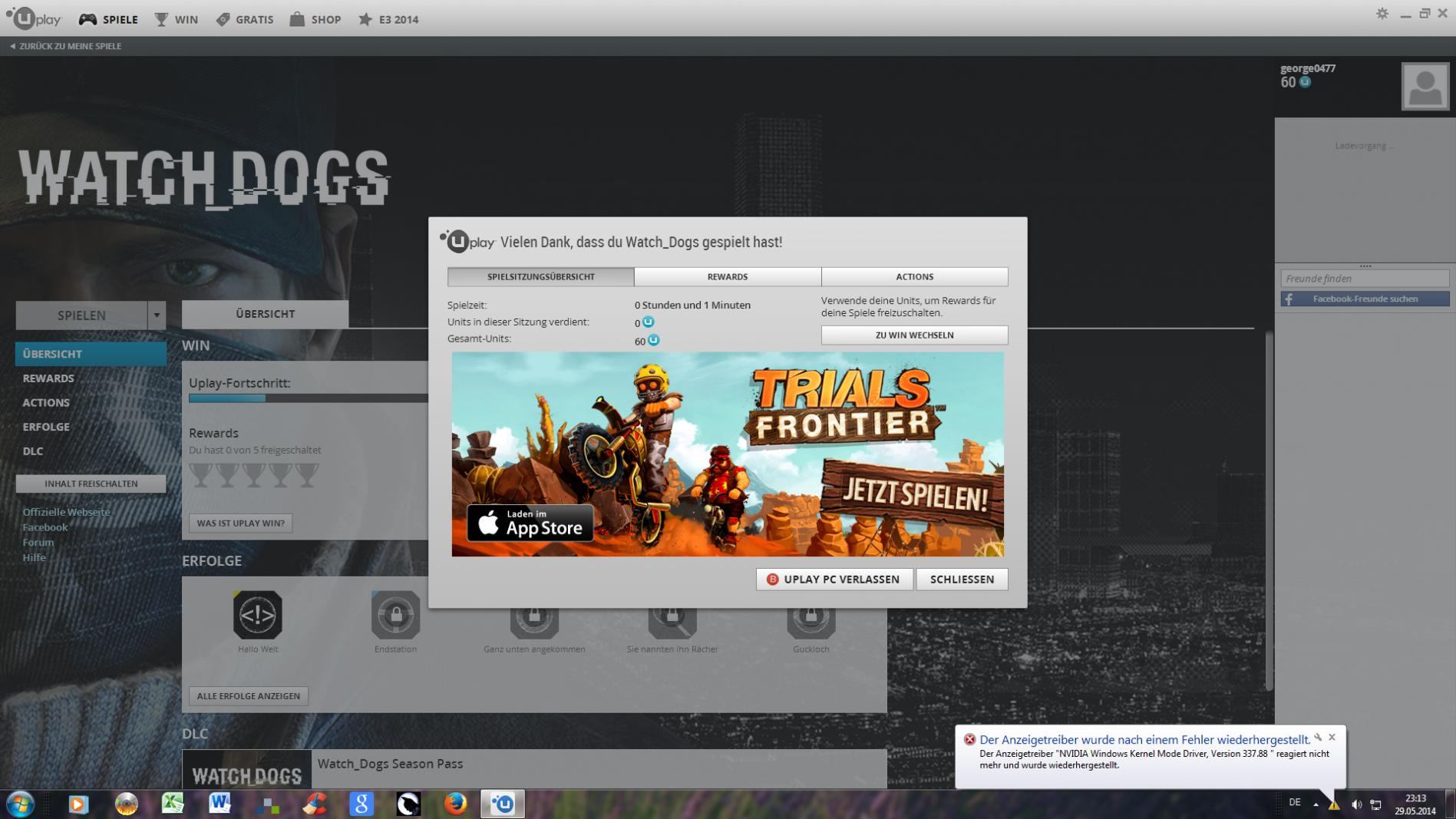This screenshot has height=819, width=1456.
Task: Click the yellow warning tray icon
Action: [x=1334, y=804]
